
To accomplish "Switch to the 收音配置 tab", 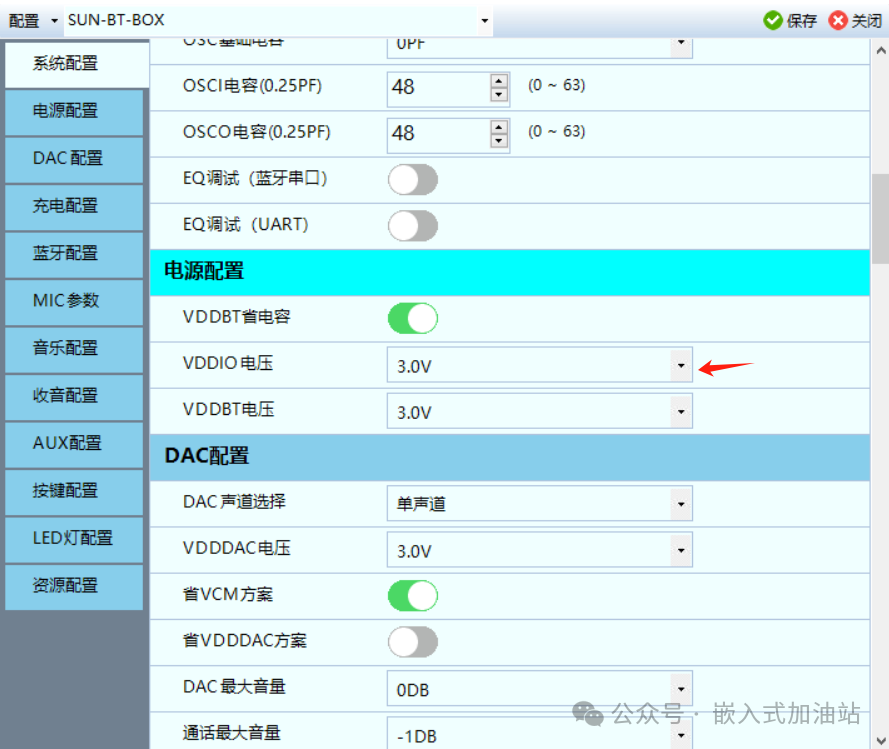I will click(x=74, y=396).
